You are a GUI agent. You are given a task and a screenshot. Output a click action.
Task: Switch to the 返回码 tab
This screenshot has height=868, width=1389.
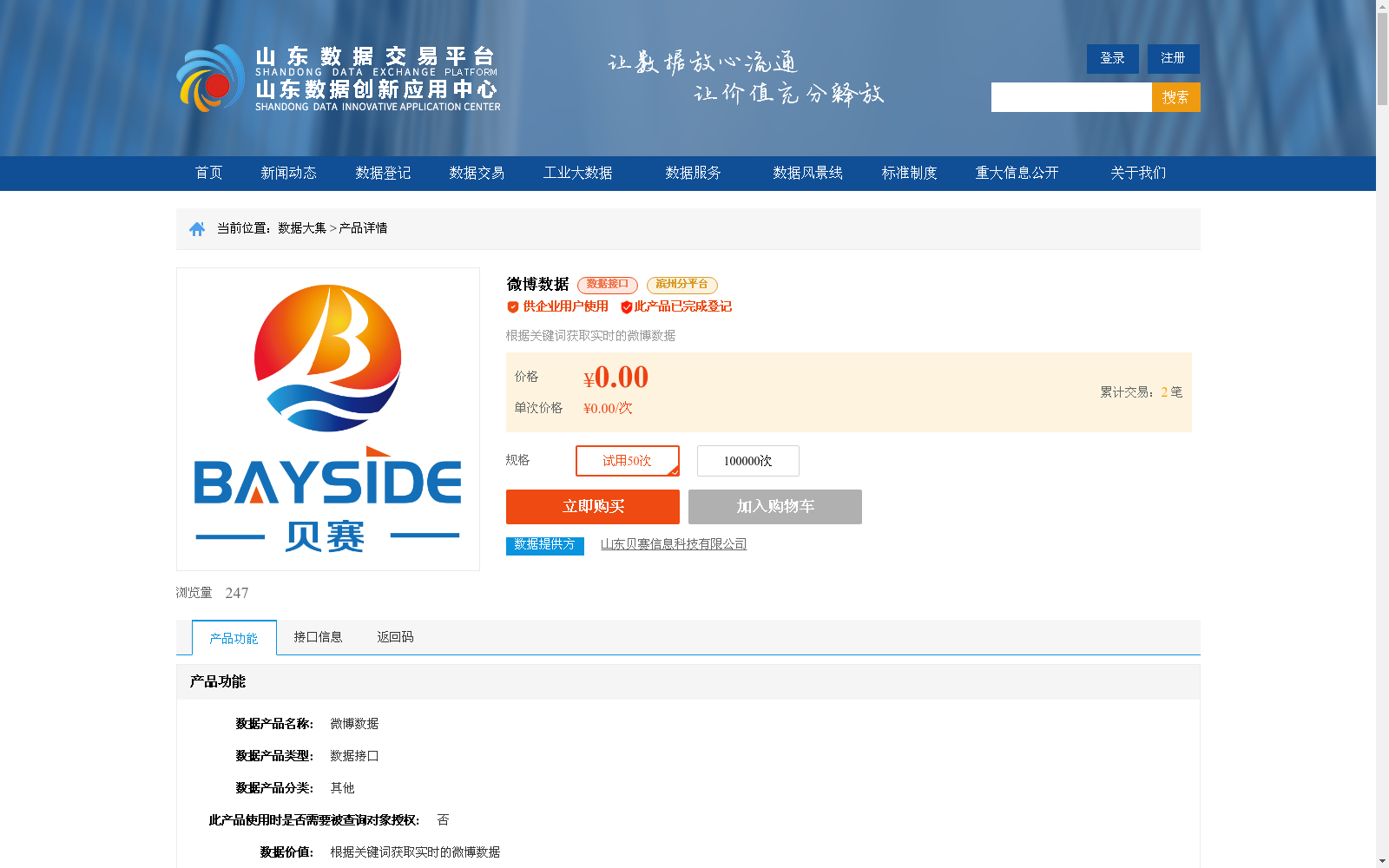click(x=395, y=637)
